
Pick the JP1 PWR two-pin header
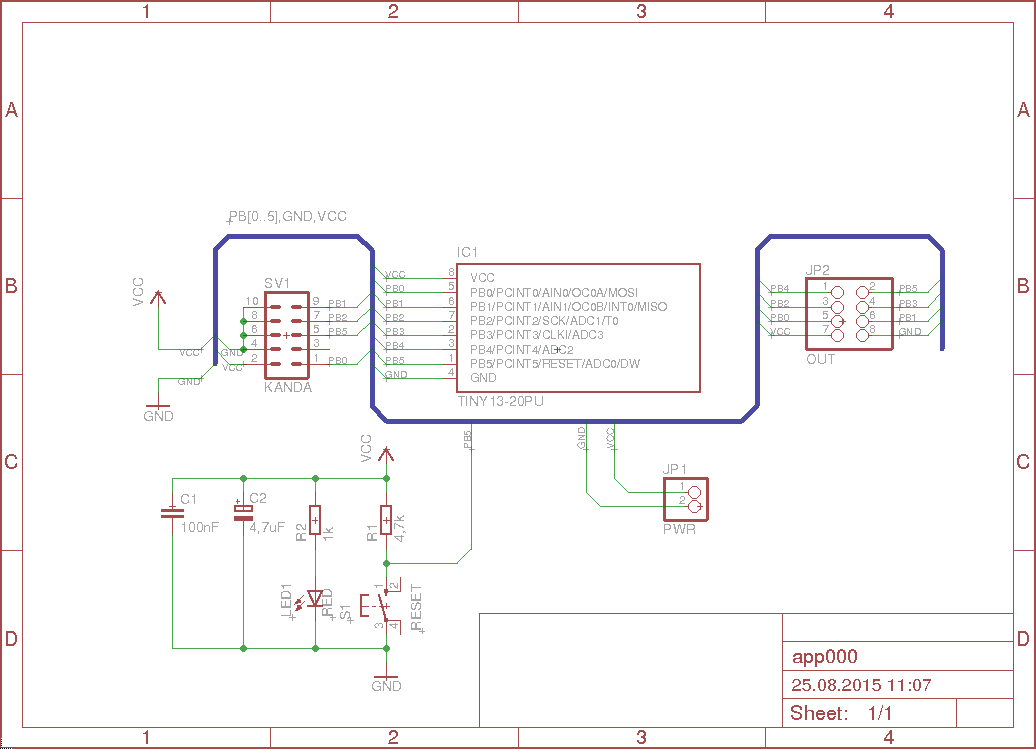(x=687, y=497)
